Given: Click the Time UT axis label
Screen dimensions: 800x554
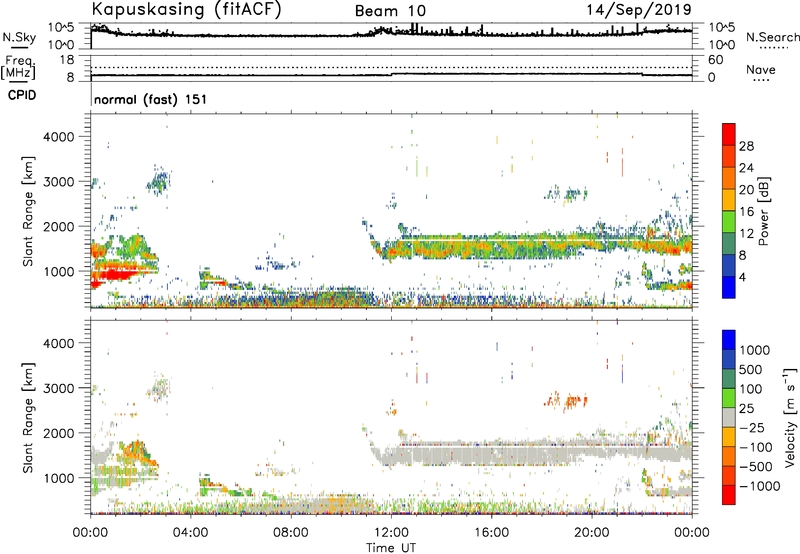Looking at the screenshot, I should coord(391,548).
